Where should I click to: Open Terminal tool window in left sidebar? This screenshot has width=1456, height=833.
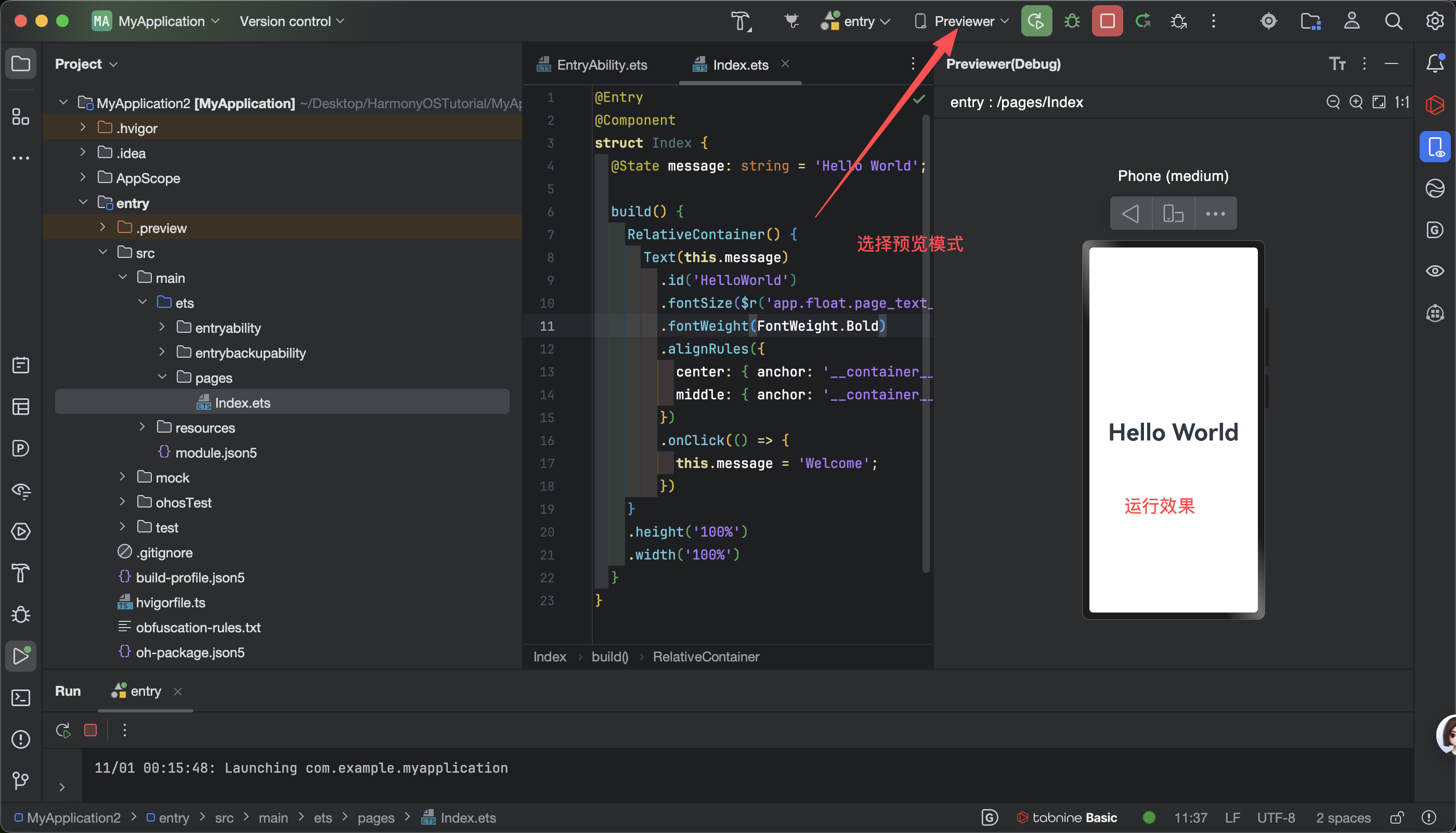click(x=21, y=698)
